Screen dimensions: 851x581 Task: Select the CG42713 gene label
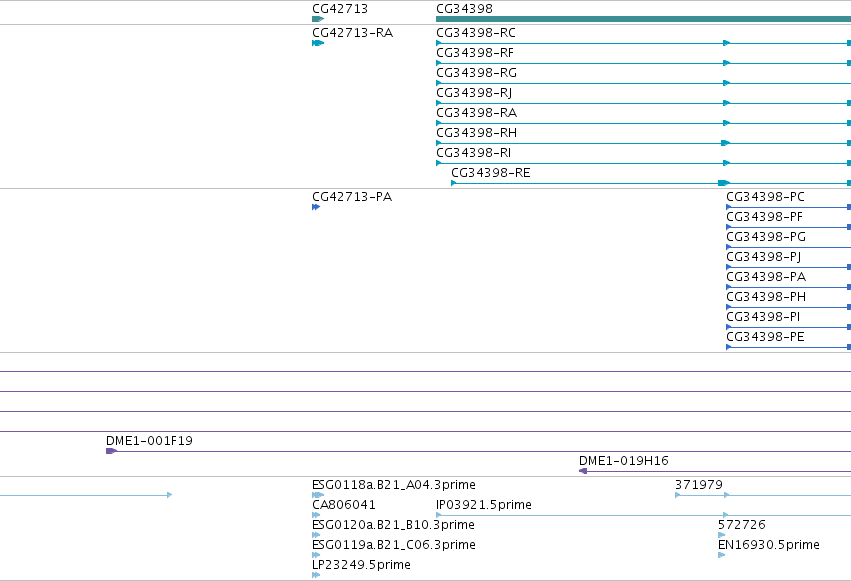[340, 9]
